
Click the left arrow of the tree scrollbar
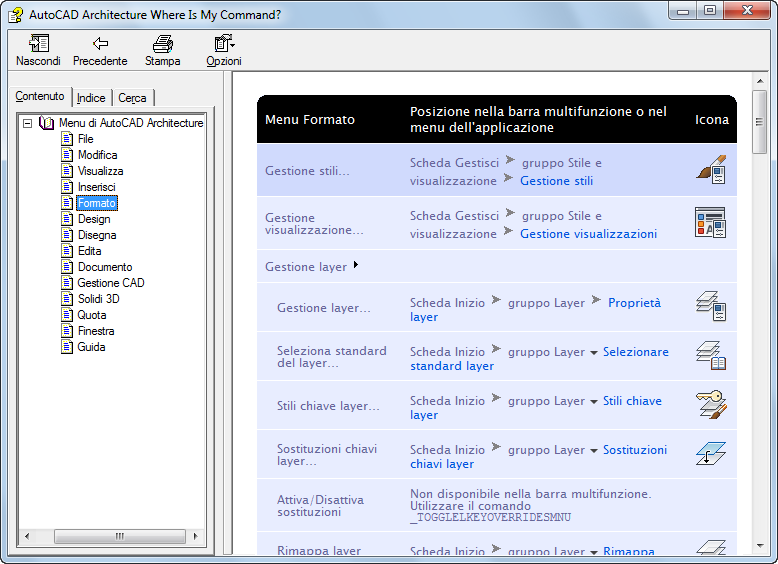pos(27,536)
